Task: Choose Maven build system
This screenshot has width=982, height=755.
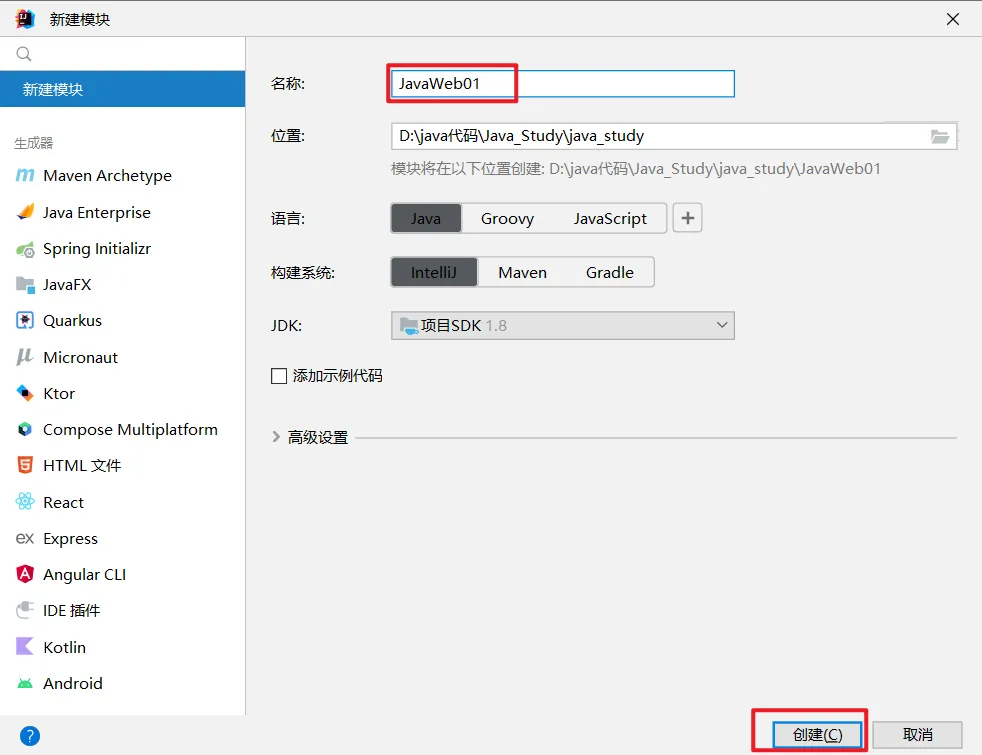Action: (522, 272)
